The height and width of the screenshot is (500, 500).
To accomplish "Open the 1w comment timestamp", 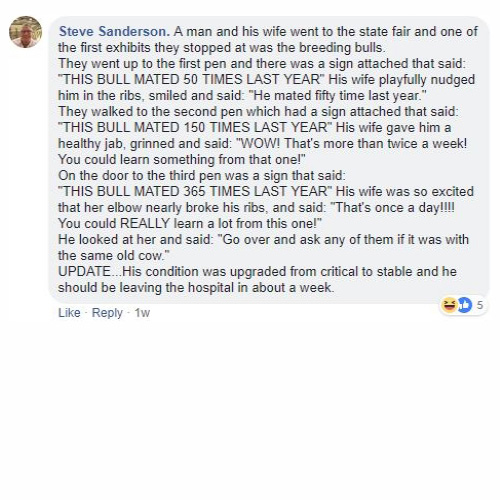I will point(142,313).
